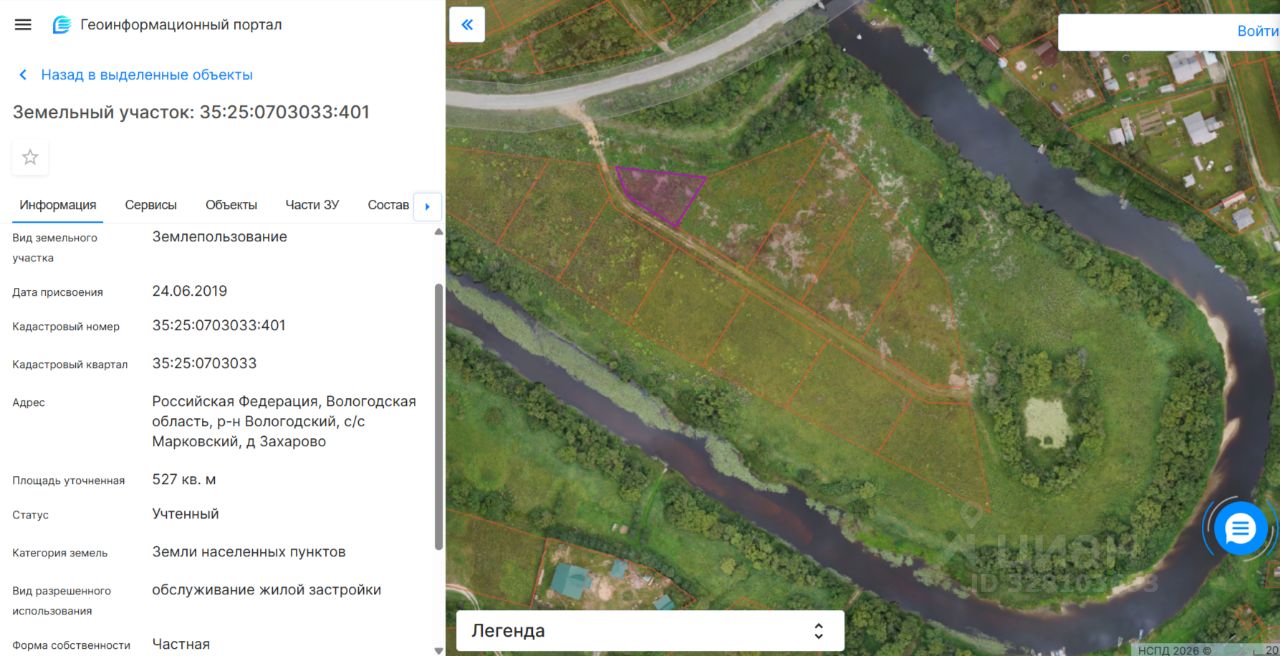Select Земли населенных пунктов text
Viewport: 1280px width, 656px height.
click(x=249, y=552)
